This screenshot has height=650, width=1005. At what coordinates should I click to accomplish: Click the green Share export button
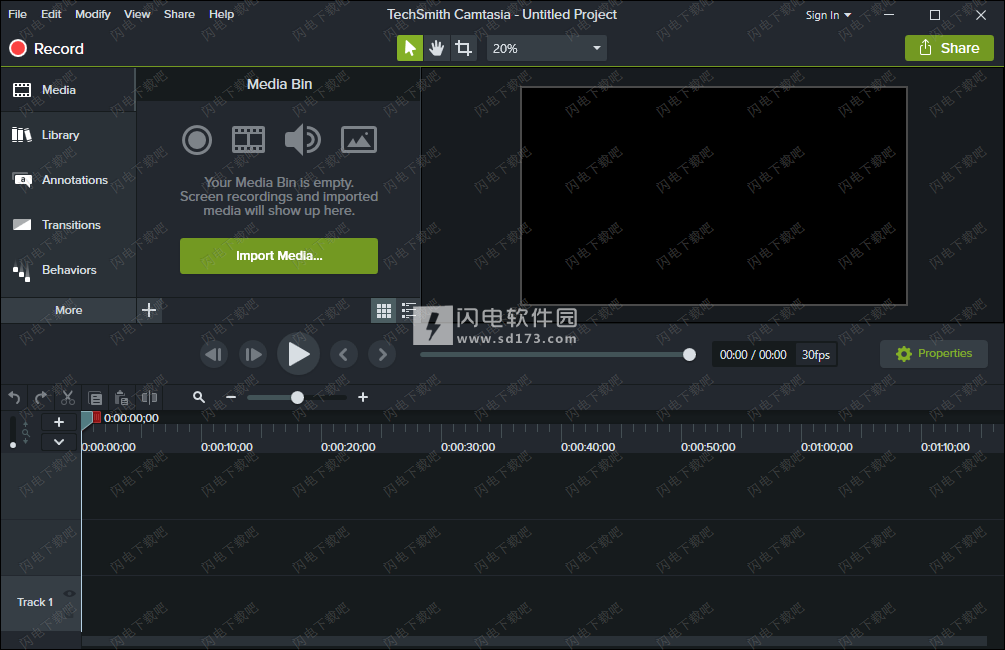click(x=949, y=48)
